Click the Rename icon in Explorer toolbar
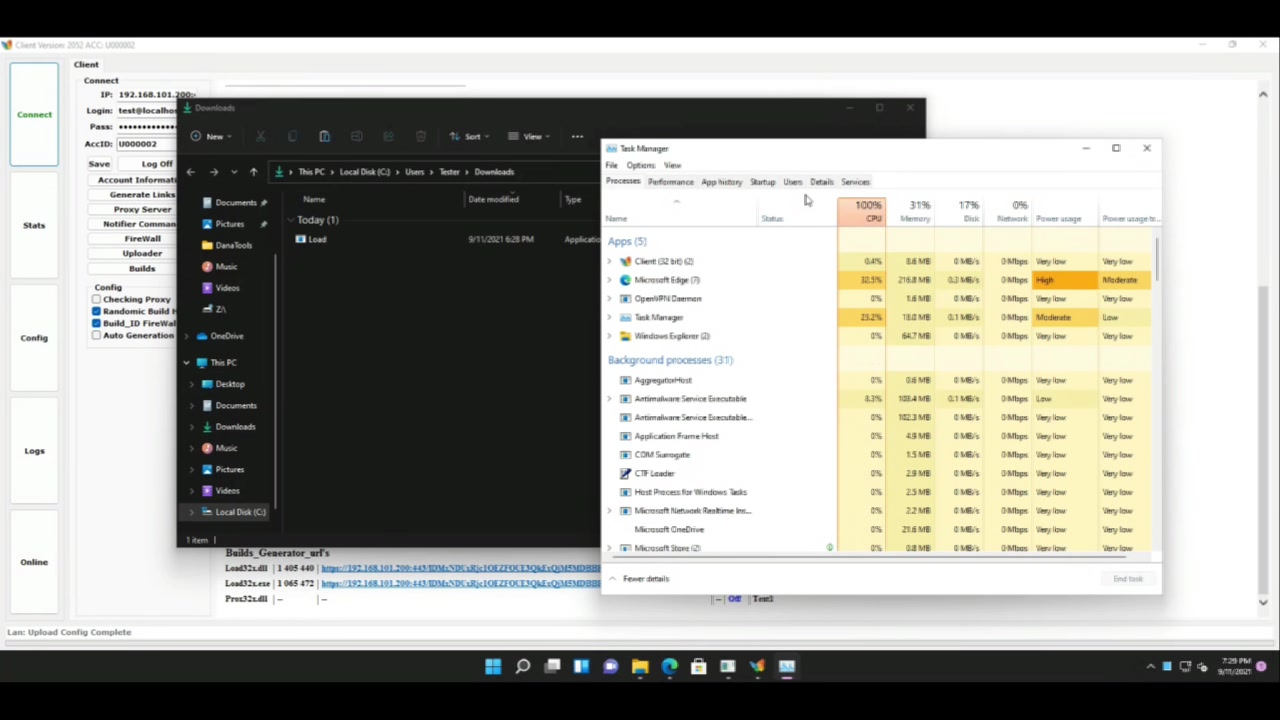This screenshot has width=1280, height=720. pyautogui.click(x=356, y=136)
